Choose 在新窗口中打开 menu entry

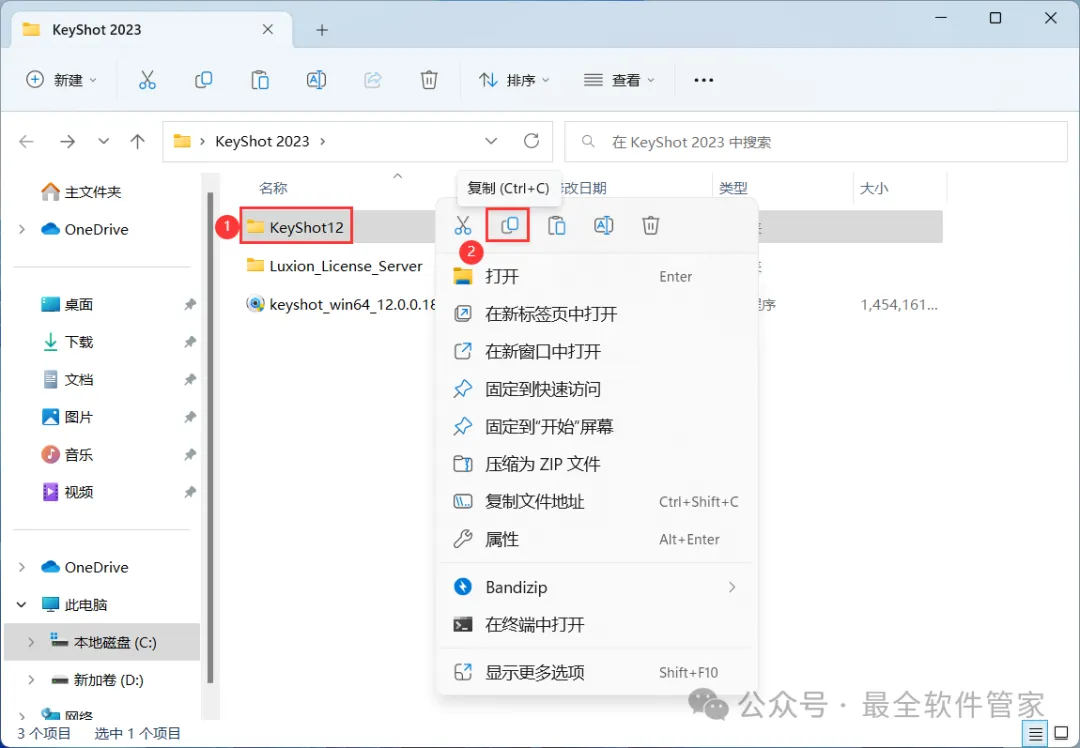click(596, 351)
